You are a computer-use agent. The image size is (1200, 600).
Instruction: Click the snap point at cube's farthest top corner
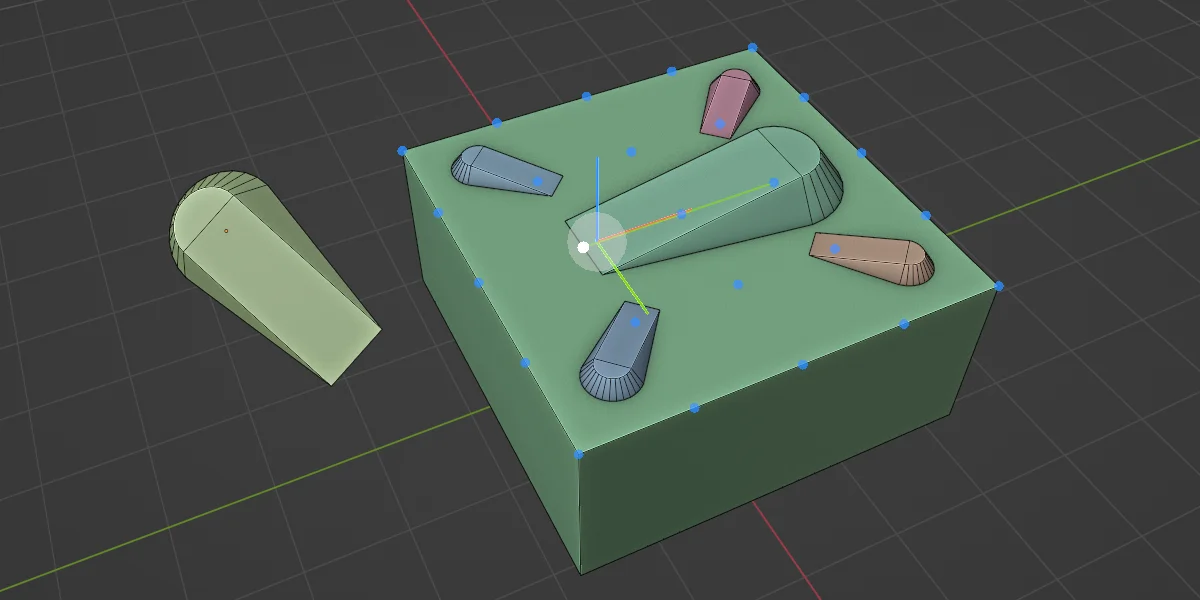point(753,47)
